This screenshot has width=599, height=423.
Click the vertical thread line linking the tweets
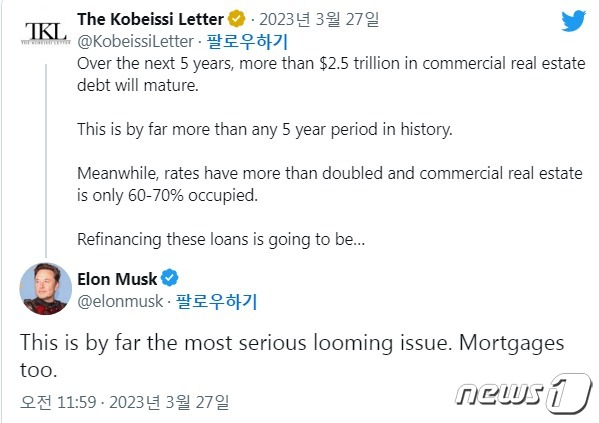pyautogui.click(x=46, y=161)
